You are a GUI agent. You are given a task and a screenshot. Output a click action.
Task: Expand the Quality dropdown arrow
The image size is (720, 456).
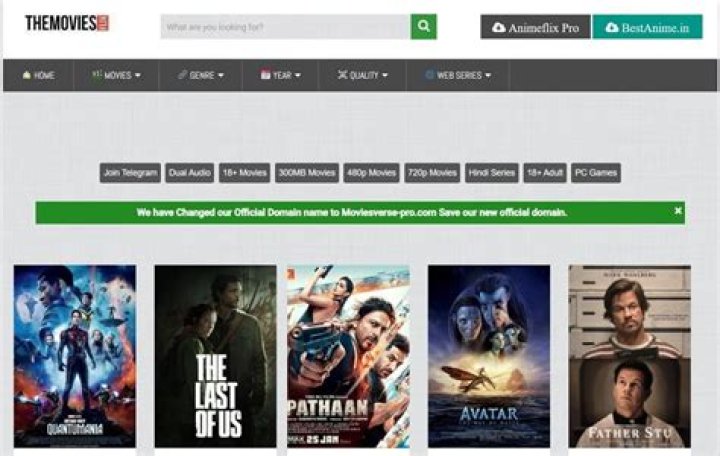pyautogui.click(x=385, y=75)
